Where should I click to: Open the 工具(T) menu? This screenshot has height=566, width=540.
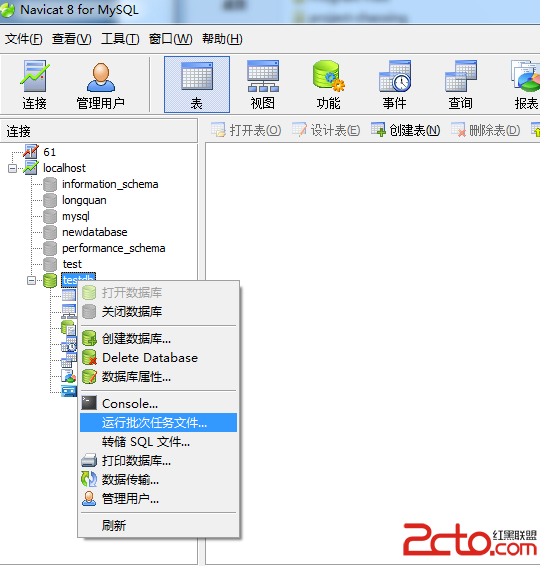[120, 39]
